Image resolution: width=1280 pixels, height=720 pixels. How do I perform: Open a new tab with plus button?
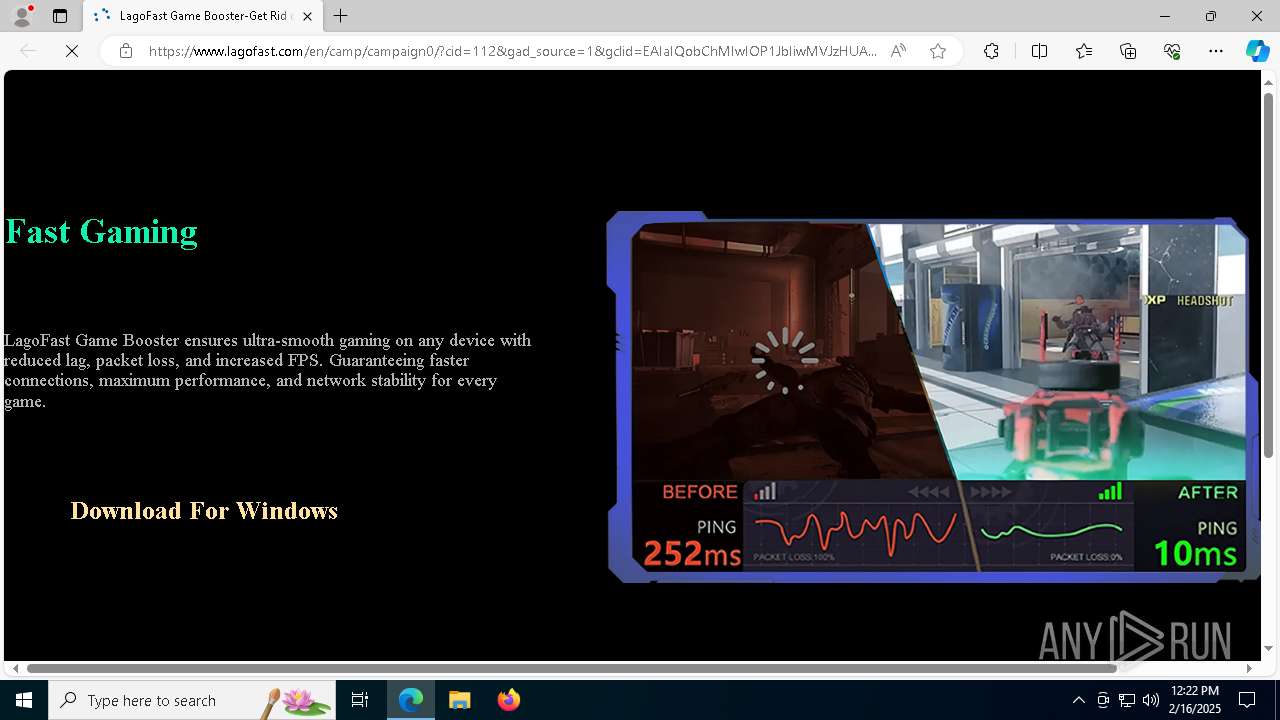point(341,16)
